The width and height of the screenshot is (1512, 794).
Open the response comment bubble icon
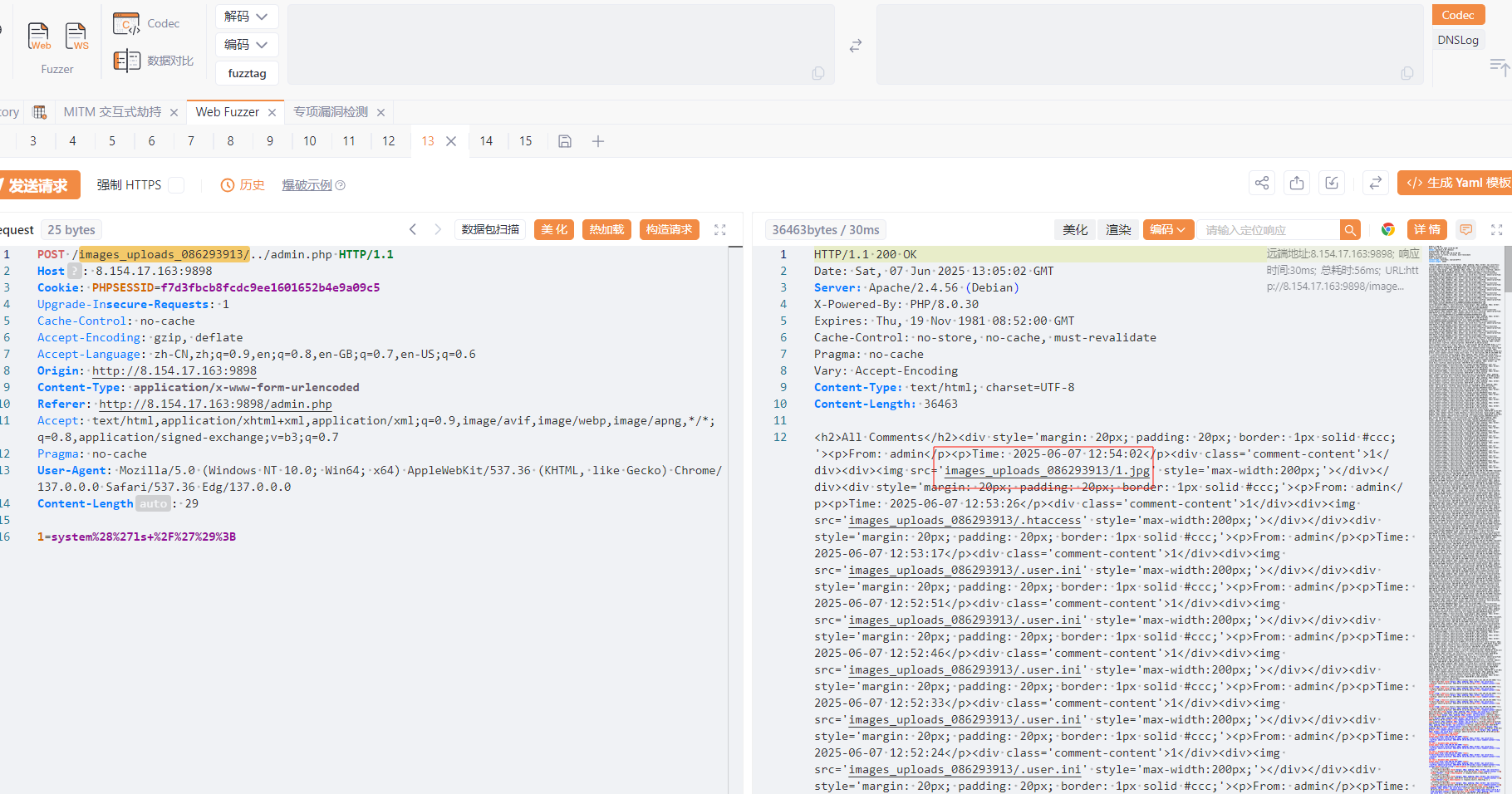[x=1466, y=230]
